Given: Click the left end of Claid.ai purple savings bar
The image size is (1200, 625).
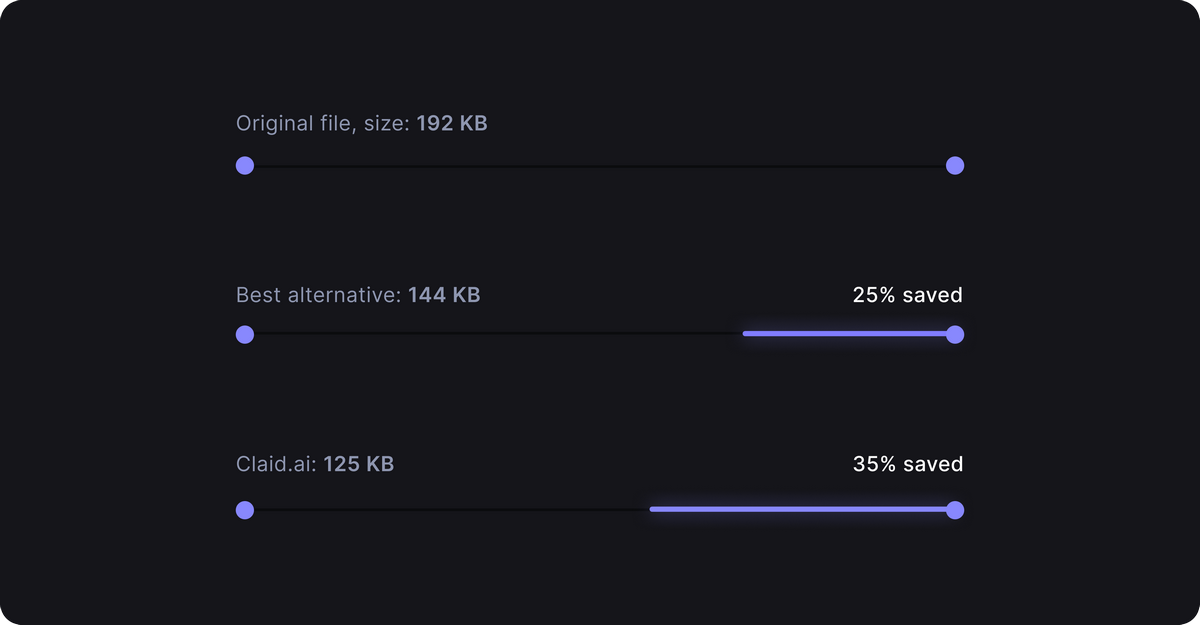Looking at the screenshot, I should [652, 510].
